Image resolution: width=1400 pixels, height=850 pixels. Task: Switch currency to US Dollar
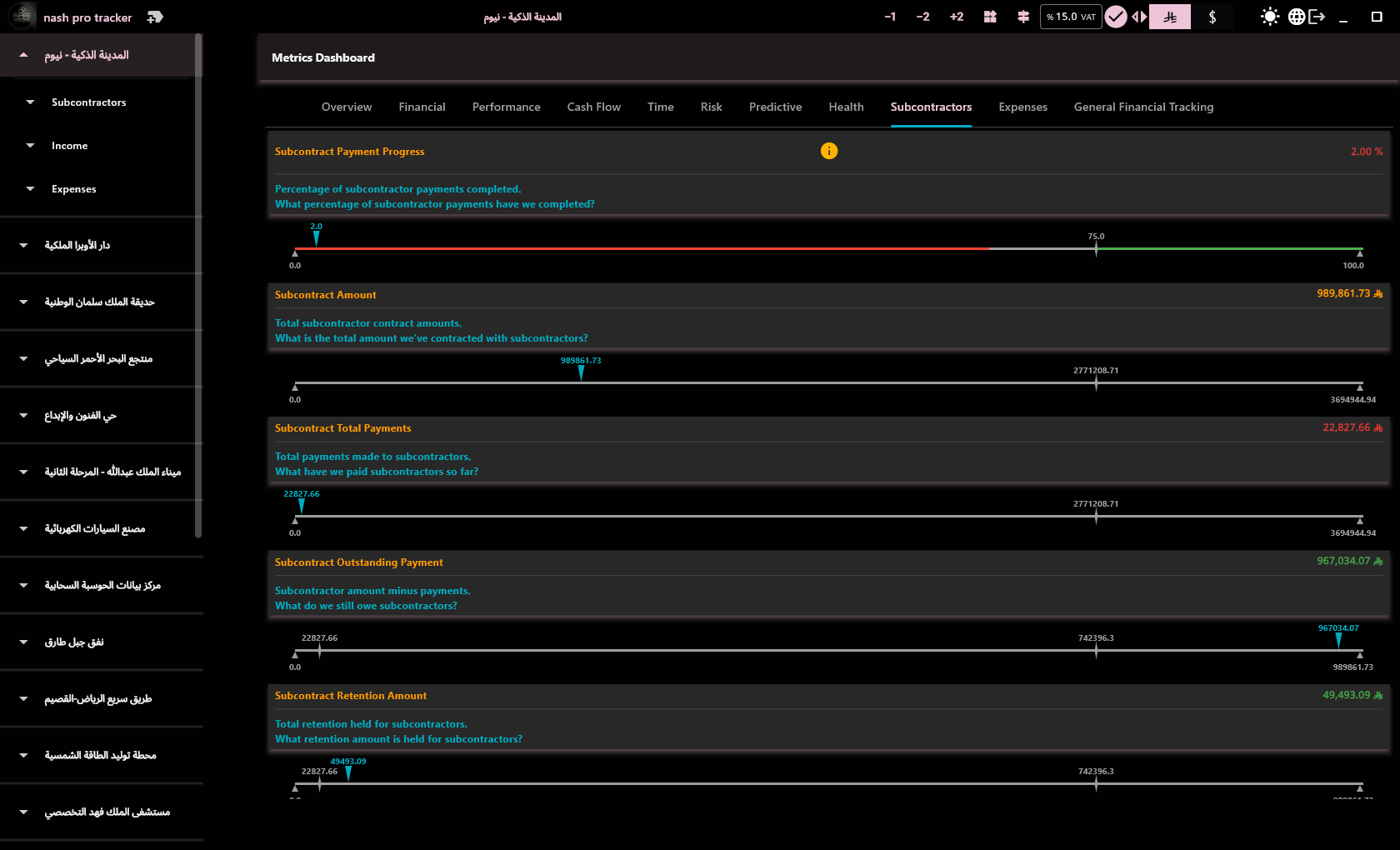pos(1212,17)
